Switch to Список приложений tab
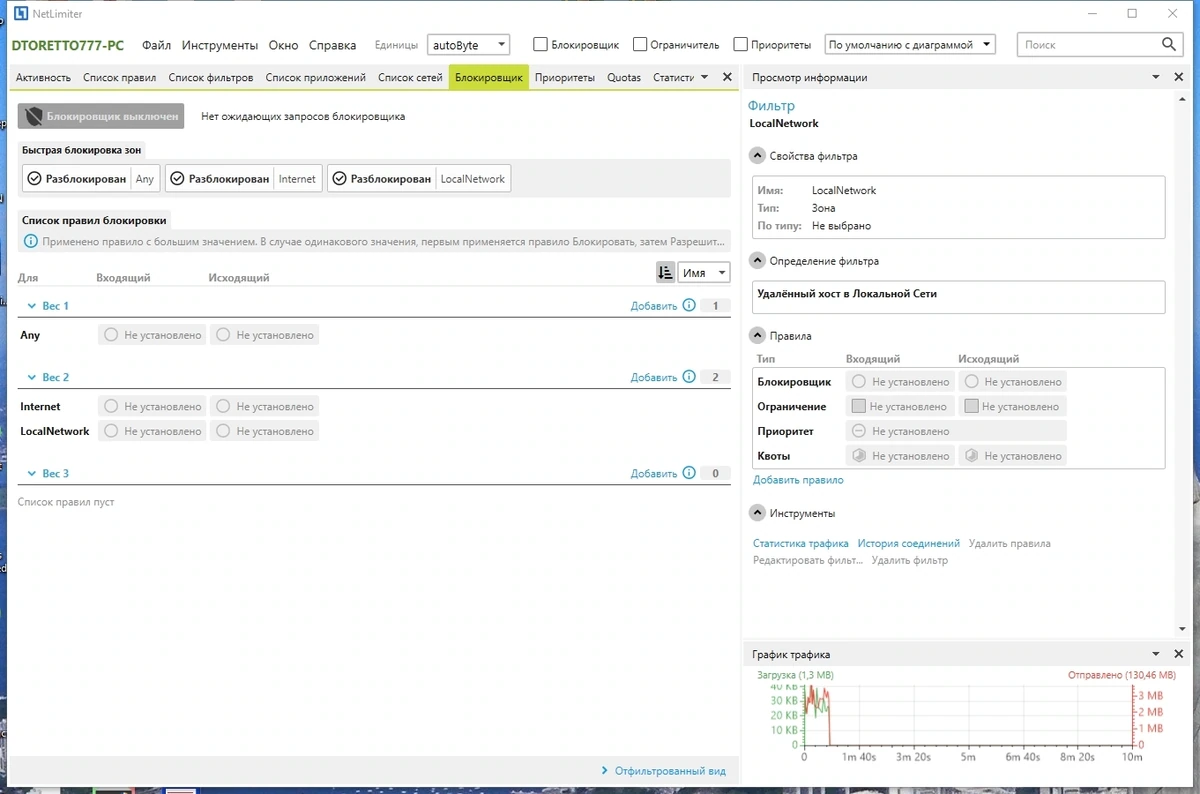The height and width of the screenshot is (794, 1200). click(x=316, y=77)
